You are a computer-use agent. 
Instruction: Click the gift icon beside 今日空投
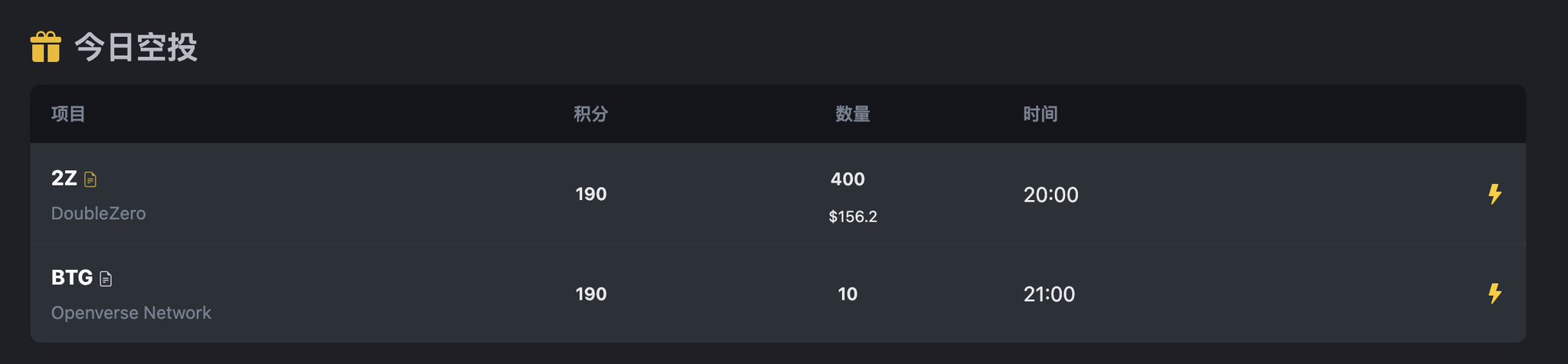(x=45, y=47)
